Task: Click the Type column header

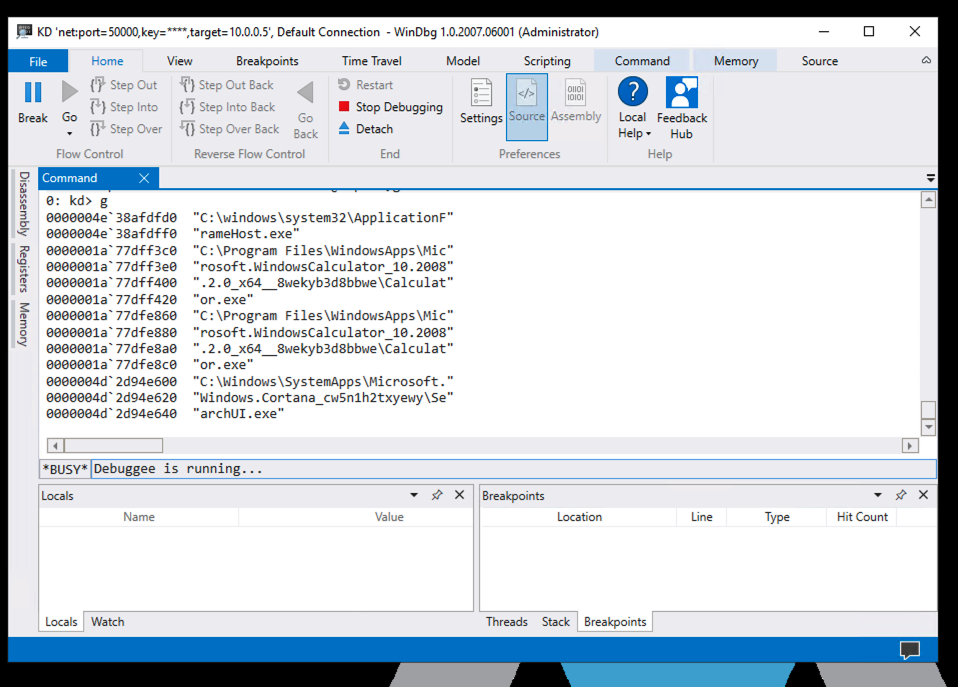Action: pos(777,517)
